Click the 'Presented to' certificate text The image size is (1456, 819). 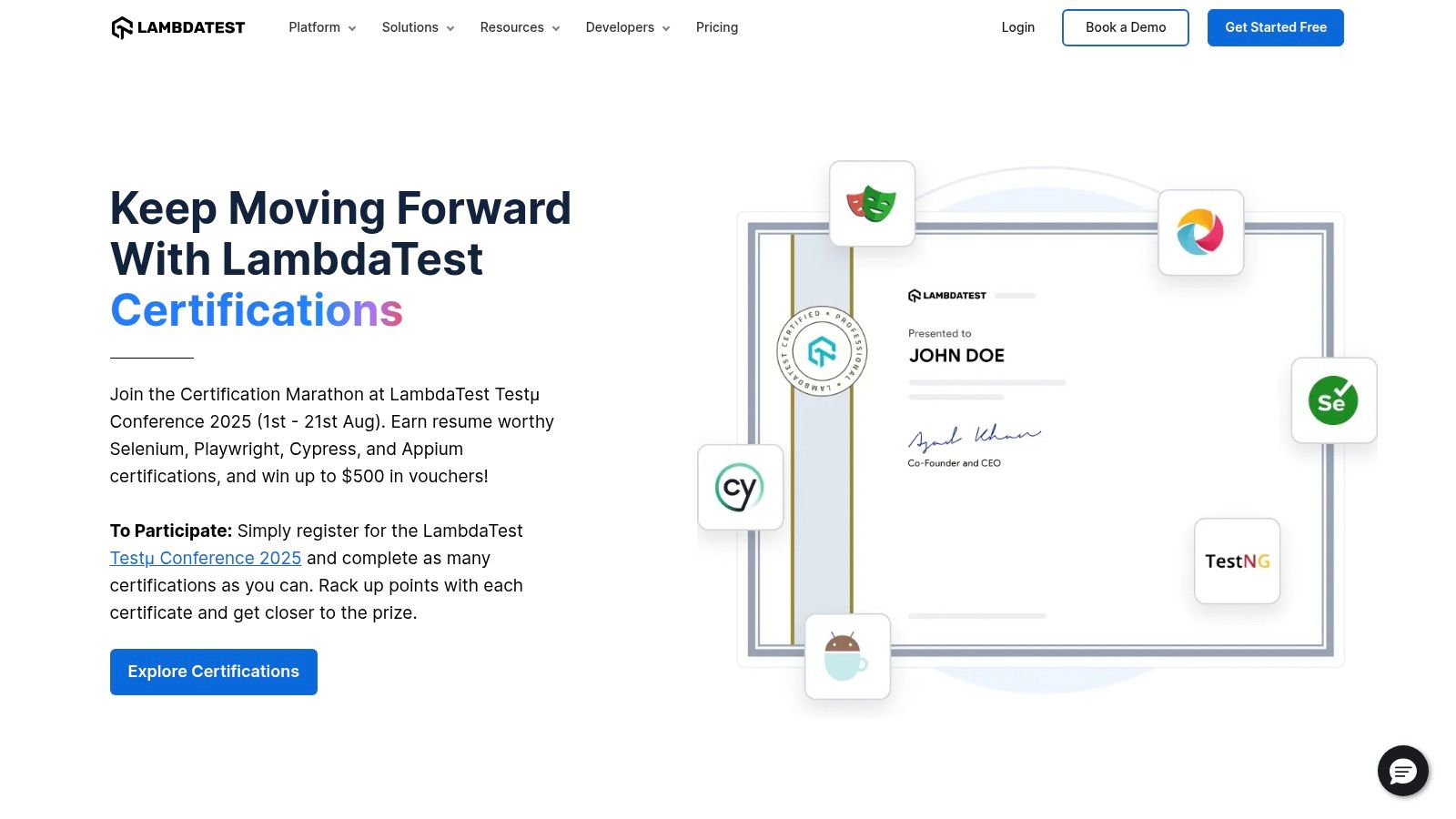point(940,333)
